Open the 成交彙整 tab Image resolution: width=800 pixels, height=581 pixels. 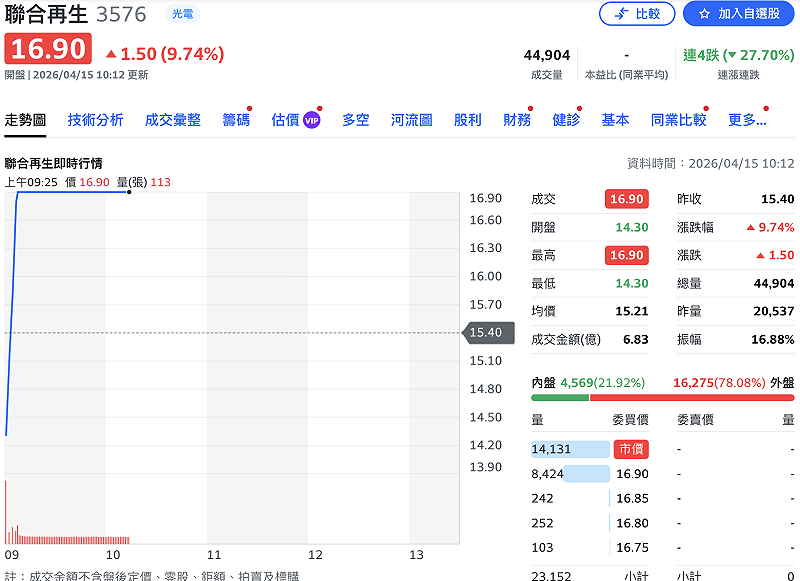tap(173, 120)
